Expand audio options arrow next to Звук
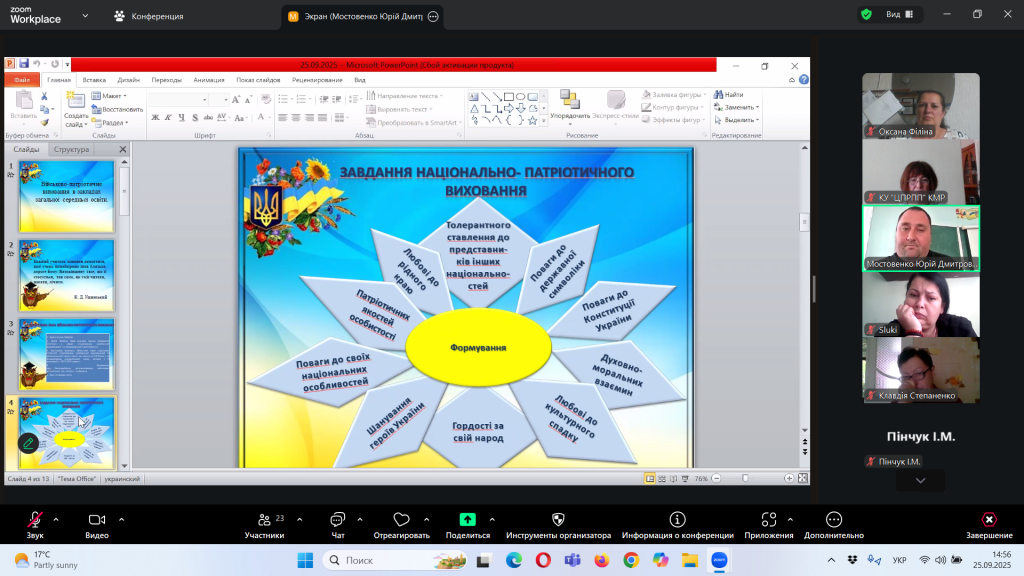Viewport: 1024px width, 576px height. click(55, 519)
